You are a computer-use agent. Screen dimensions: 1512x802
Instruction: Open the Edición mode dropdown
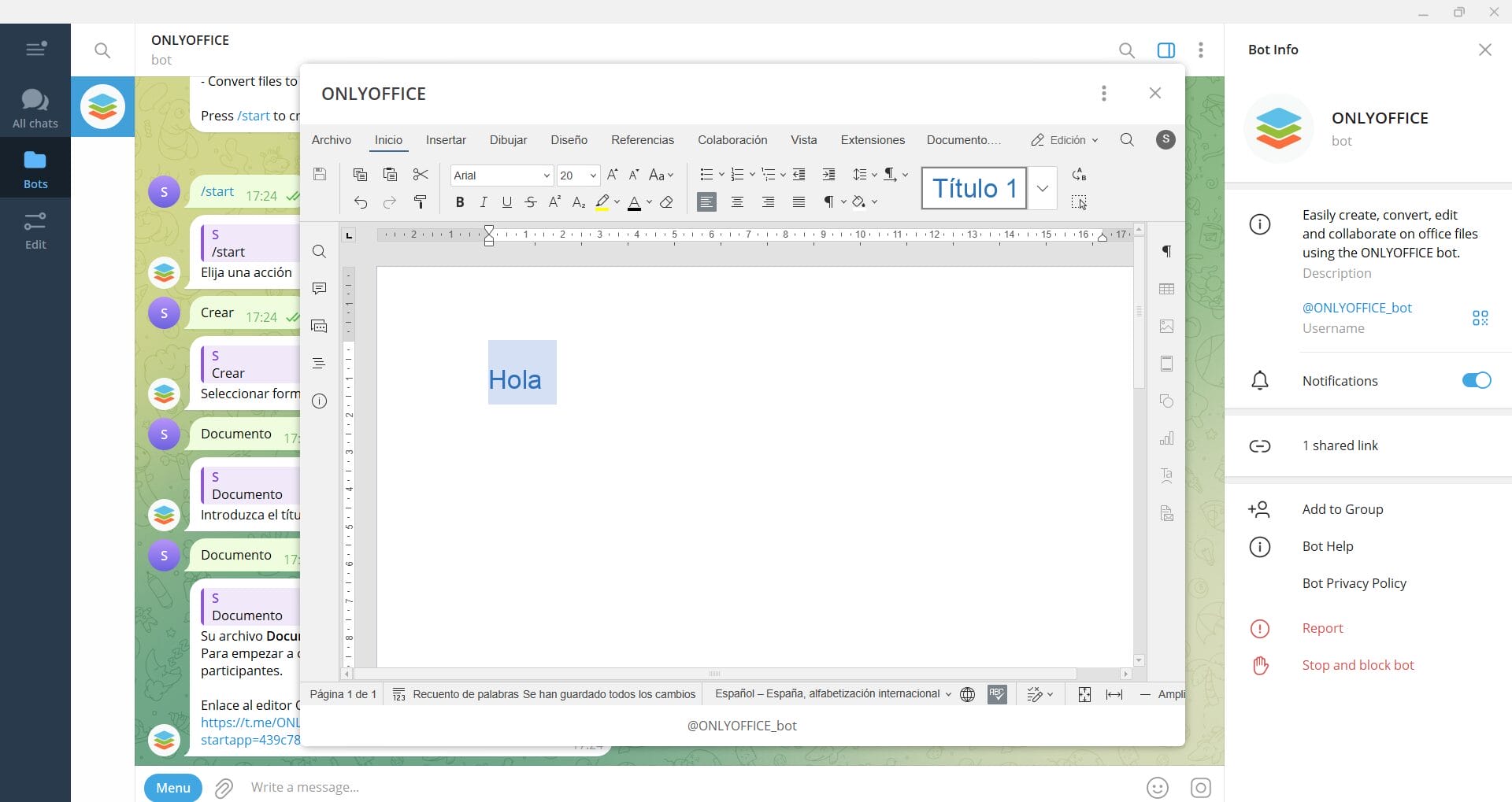[x=1064, y=140]
